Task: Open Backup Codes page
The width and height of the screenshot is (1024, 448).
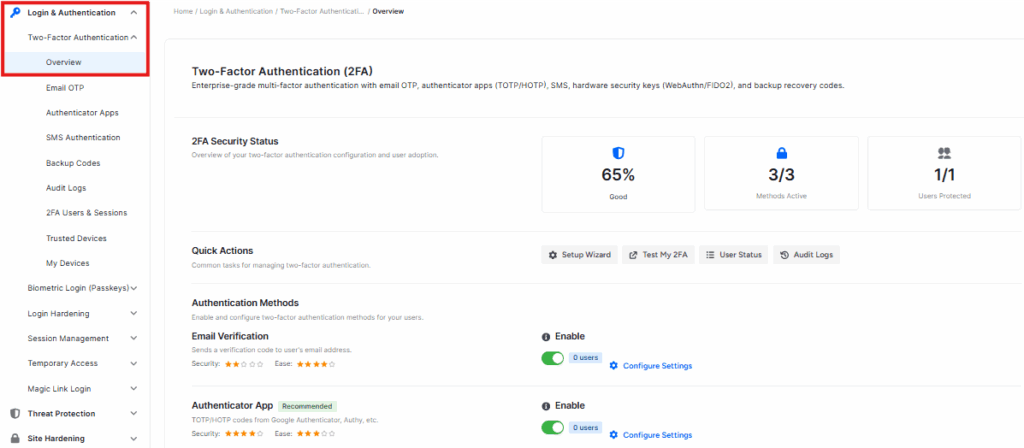Action: (x=73, y=163)
